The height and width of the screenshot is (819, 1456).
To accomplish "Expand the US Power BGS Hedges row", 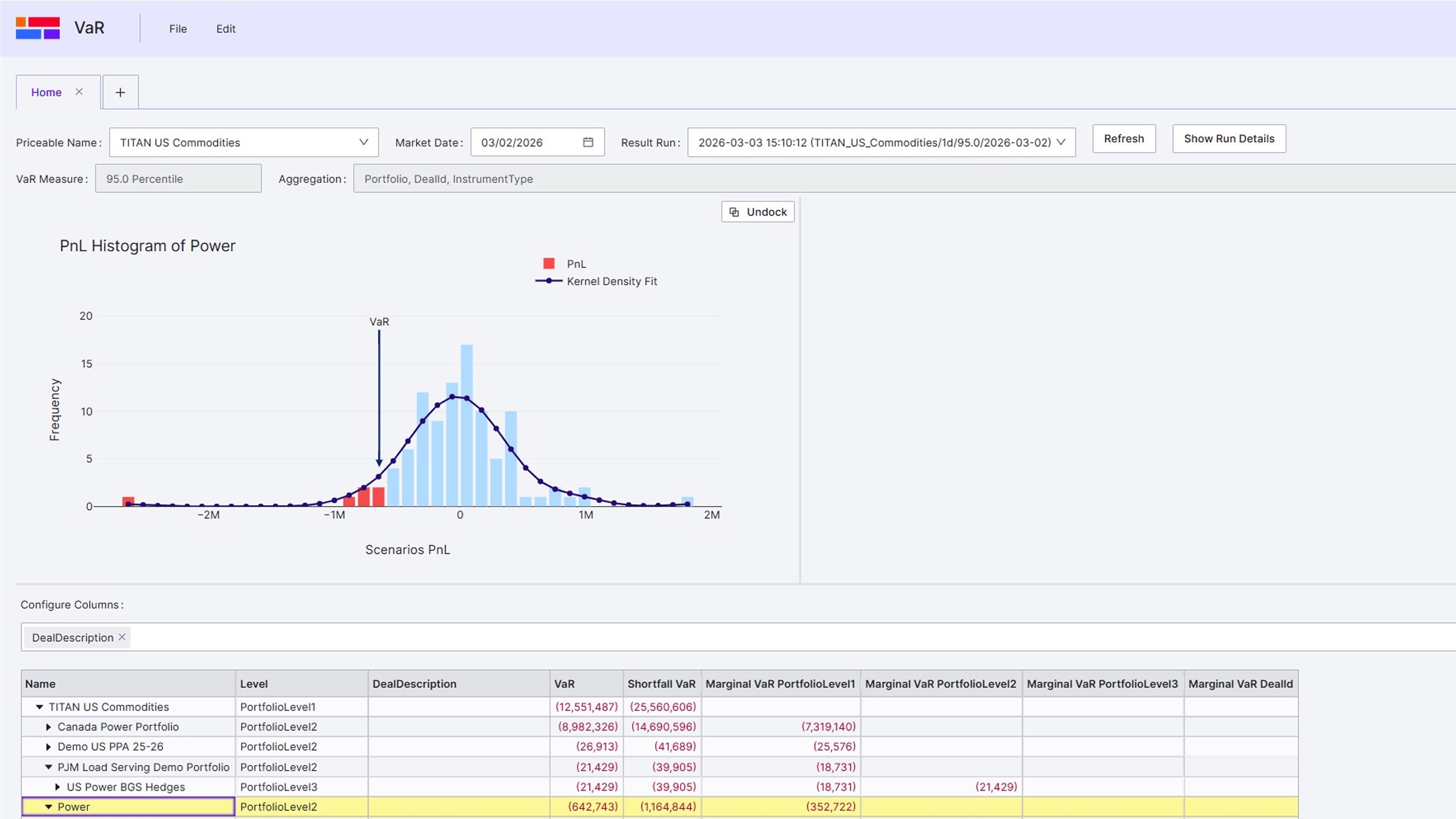I will pyautogui.click(x=58, y=786).
